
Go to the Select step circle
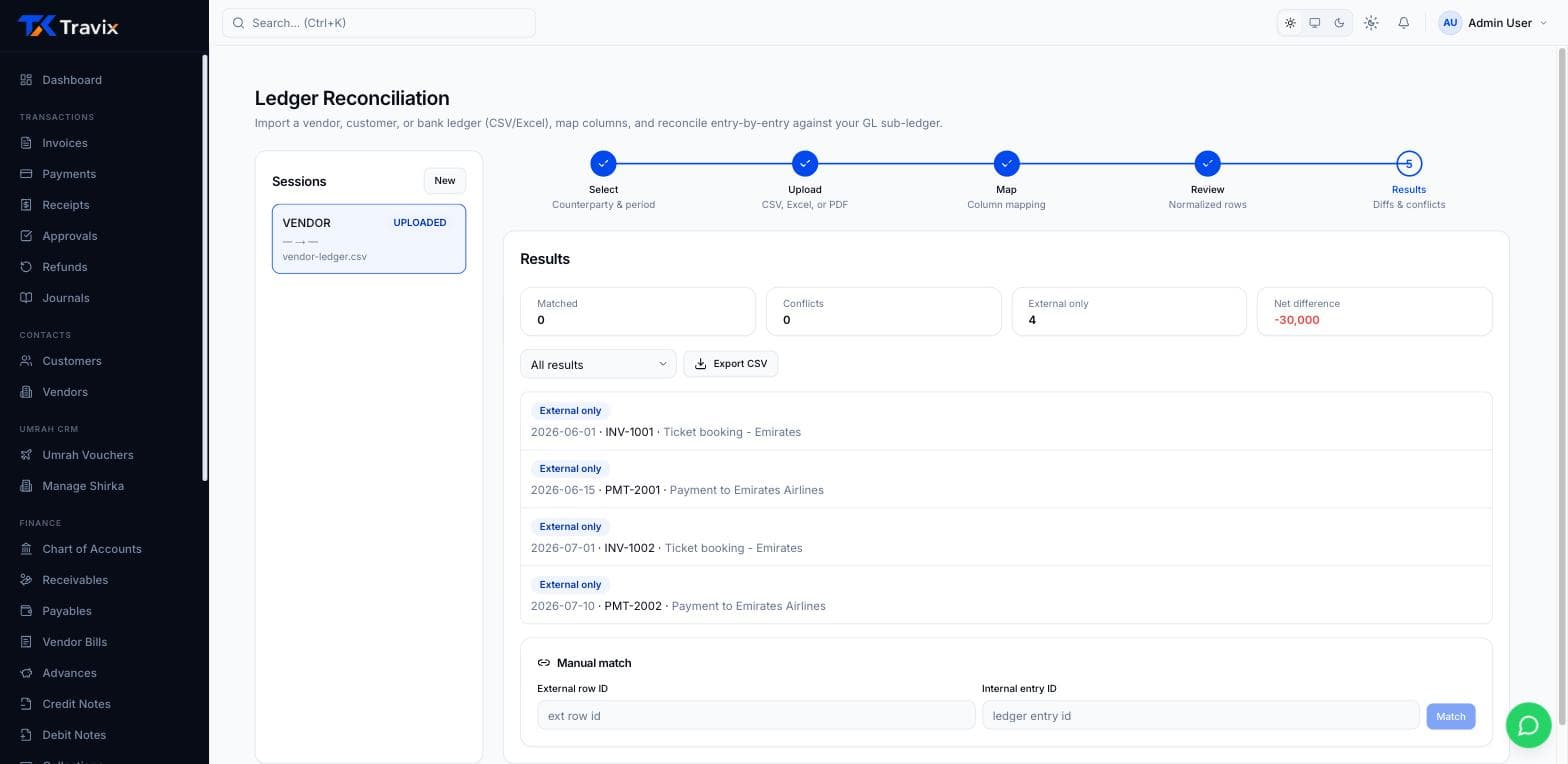pos(603,163)
